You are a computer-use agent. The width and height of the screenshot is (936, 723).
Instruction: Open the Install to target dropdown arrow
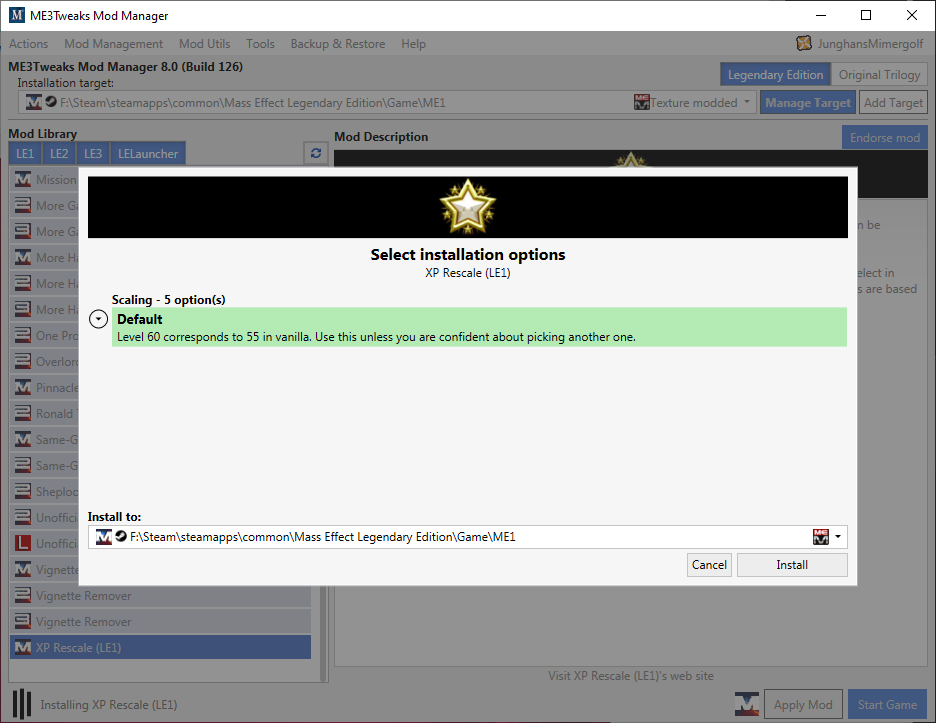click(838, 537)
